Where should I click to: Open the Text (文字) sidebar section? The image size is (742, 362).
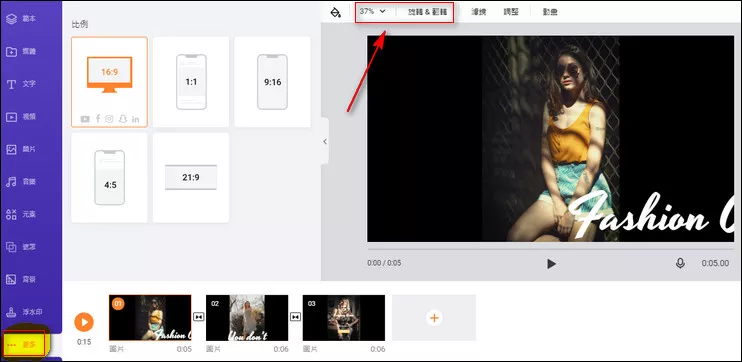coord(21,84)
